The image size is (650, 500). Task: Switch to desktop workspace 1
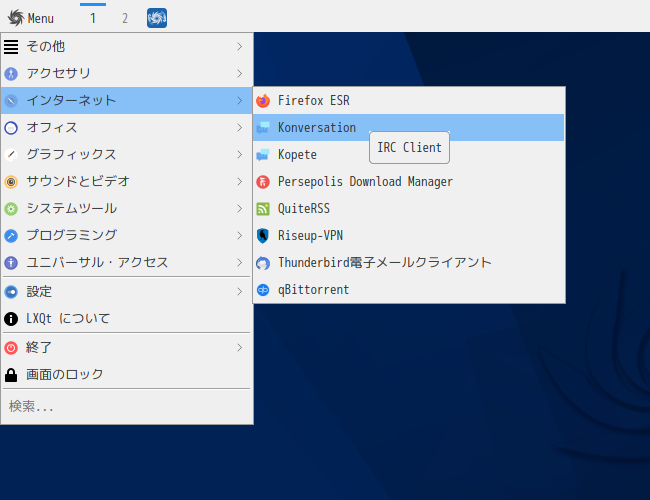pyautogui.click(x=93, y=18)
